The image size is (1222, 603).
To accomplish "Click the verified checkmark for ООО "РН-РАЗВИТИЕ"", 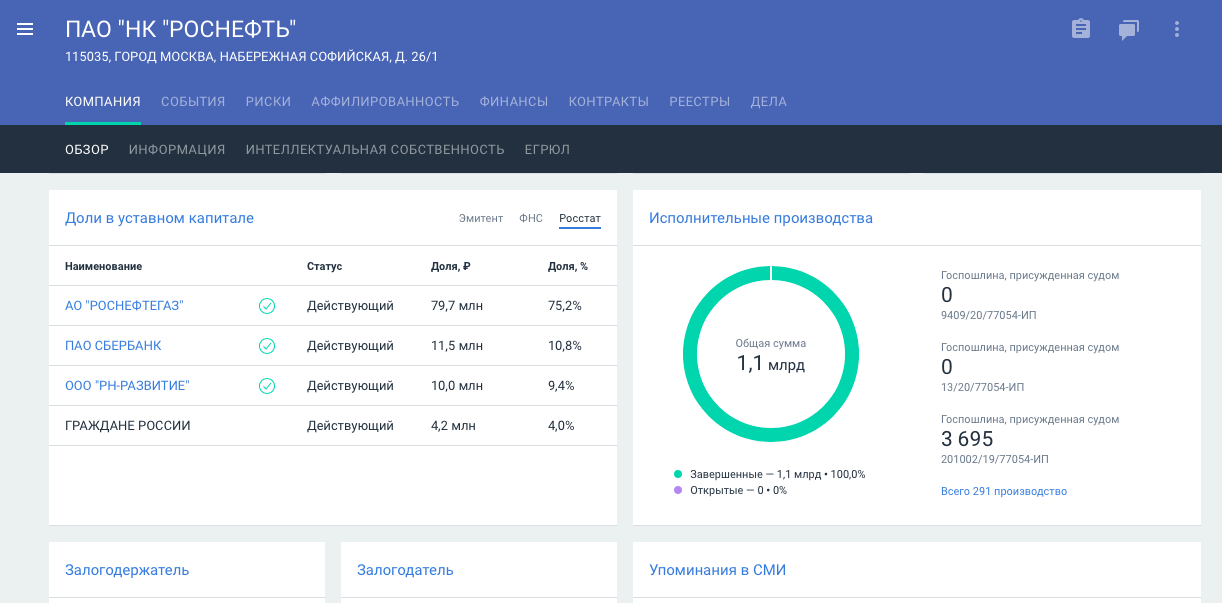I will coord(267,386).
